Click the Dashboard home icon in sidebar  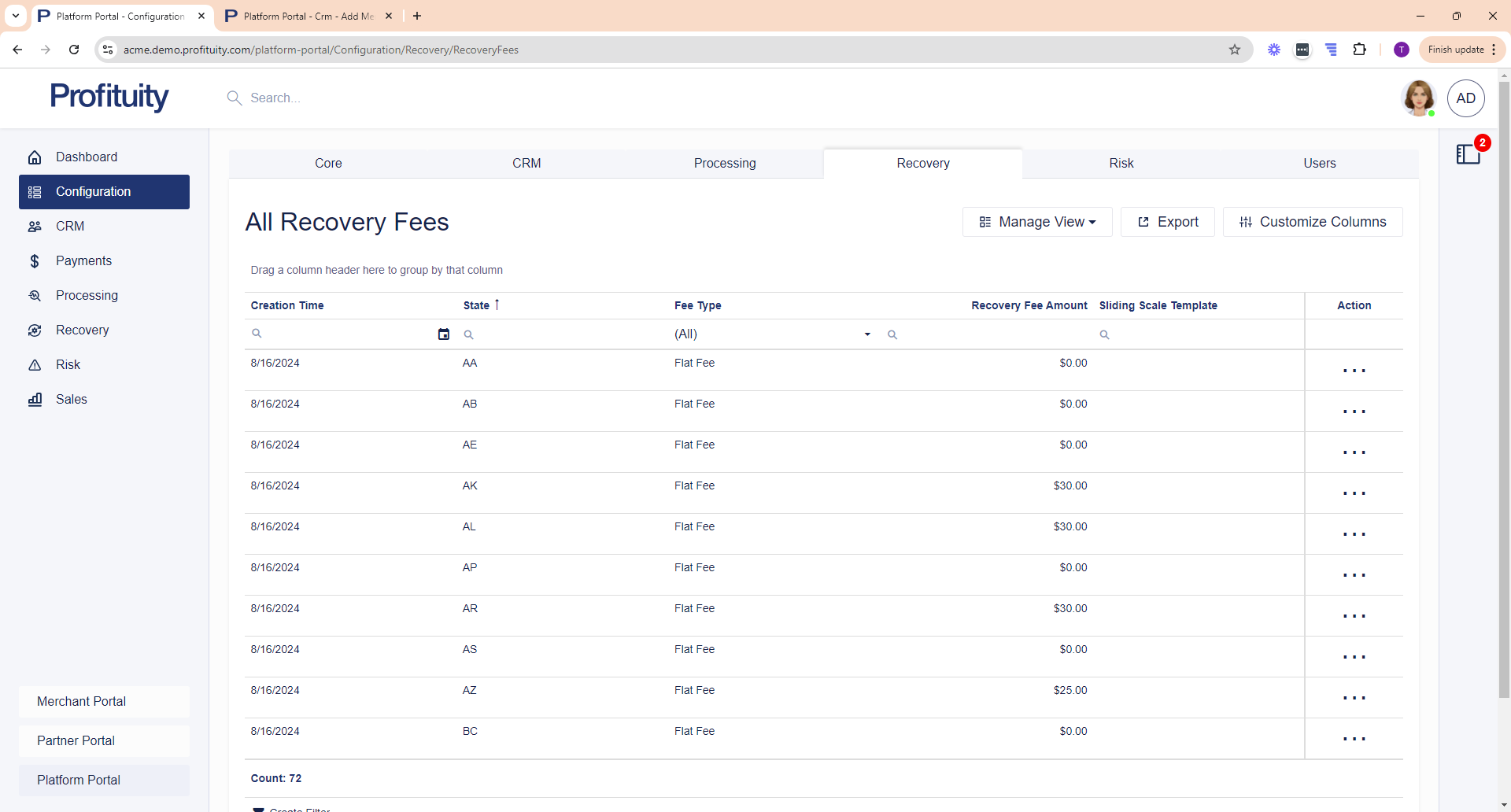point(35,157)
